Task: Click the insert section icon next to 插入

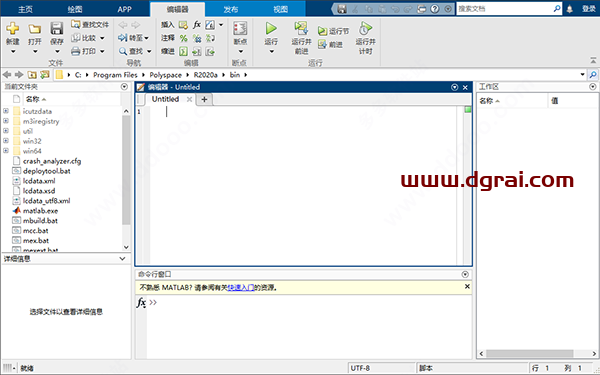Action: tap(183, 25)
